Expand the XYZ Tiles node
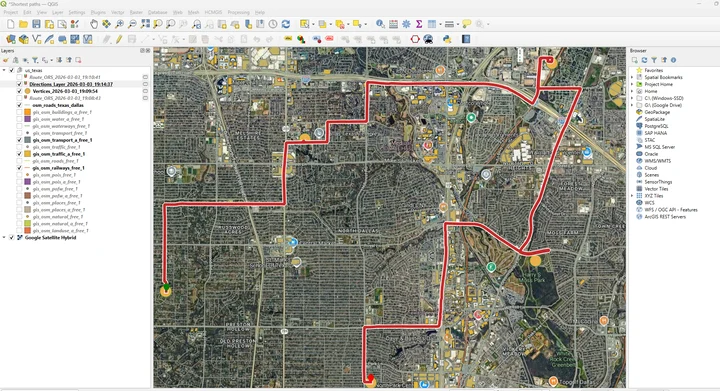 pyautogui.click(x=632, y=196)
